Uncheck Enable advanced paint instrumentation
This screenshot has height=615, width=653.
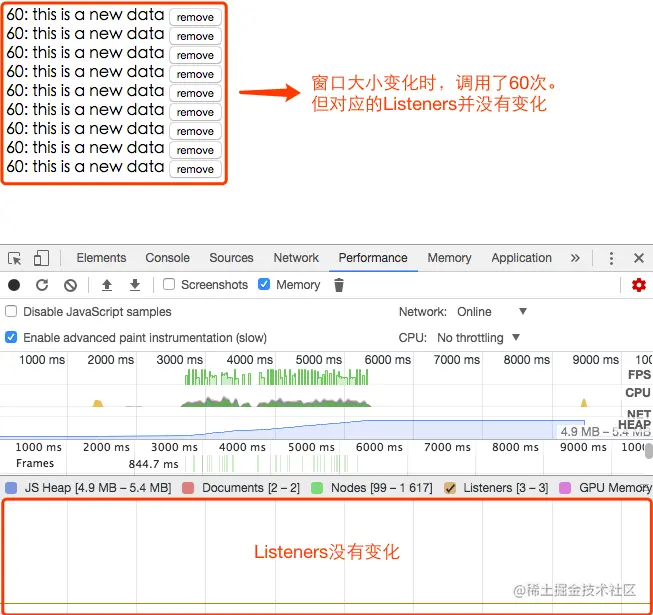[x=11, y=337]
